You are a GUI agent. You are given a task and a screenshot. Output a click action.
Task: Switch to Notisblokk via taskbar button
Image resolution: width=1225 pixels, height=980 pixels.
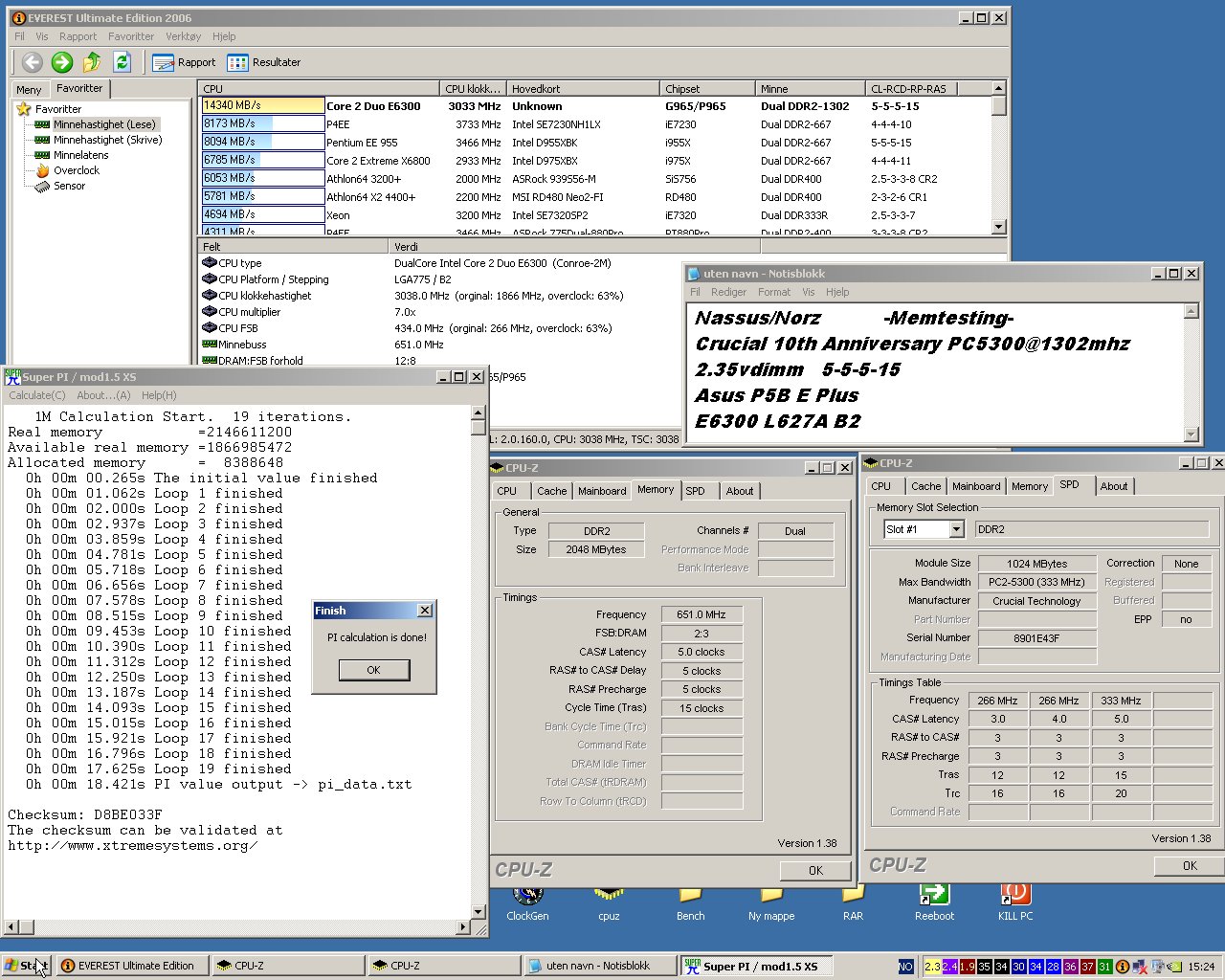pyautogui.click(x=601, y=966)
